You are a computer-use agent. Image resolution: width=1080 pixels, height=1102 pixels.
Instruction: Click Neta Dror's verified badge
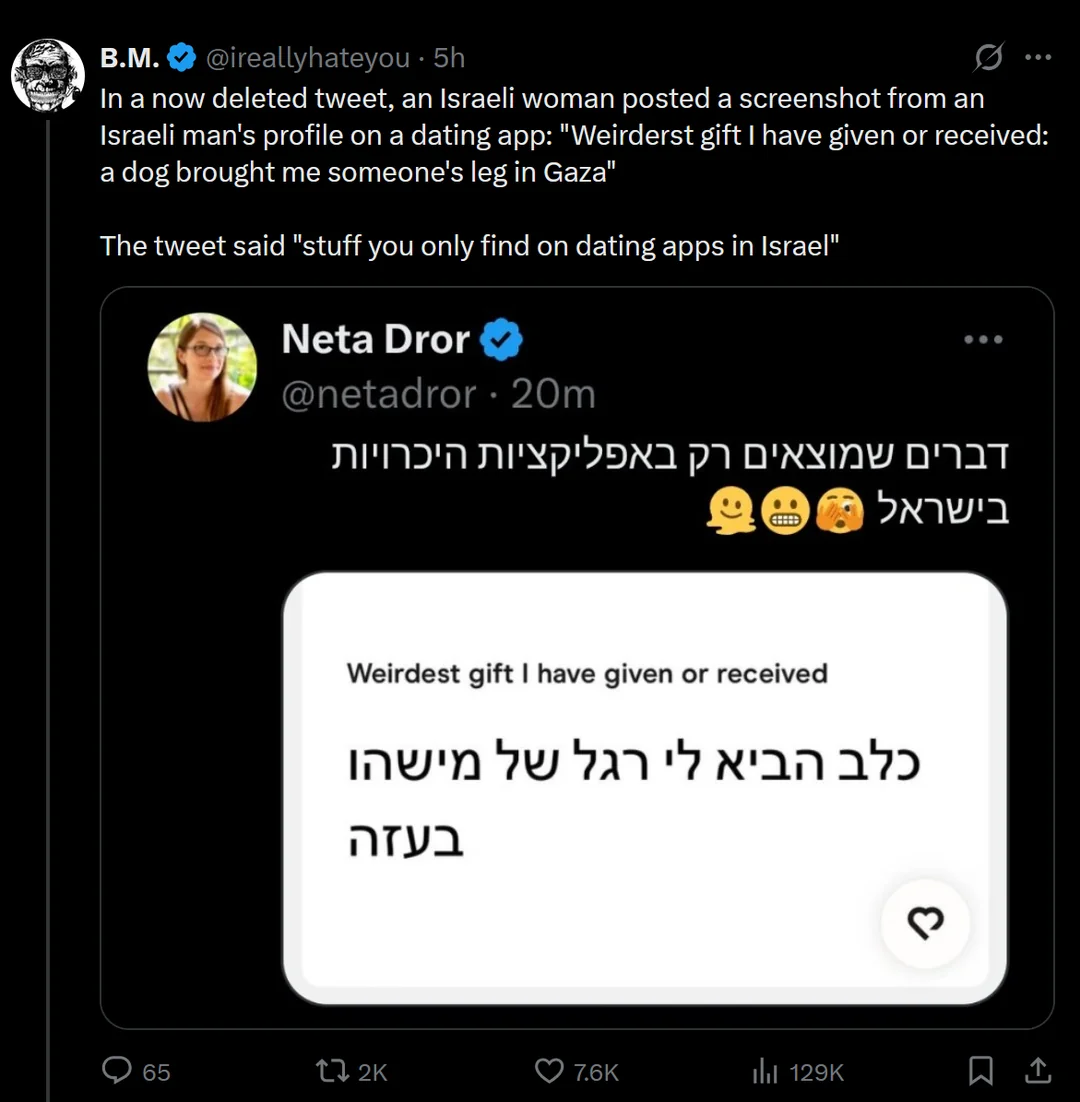501,339
